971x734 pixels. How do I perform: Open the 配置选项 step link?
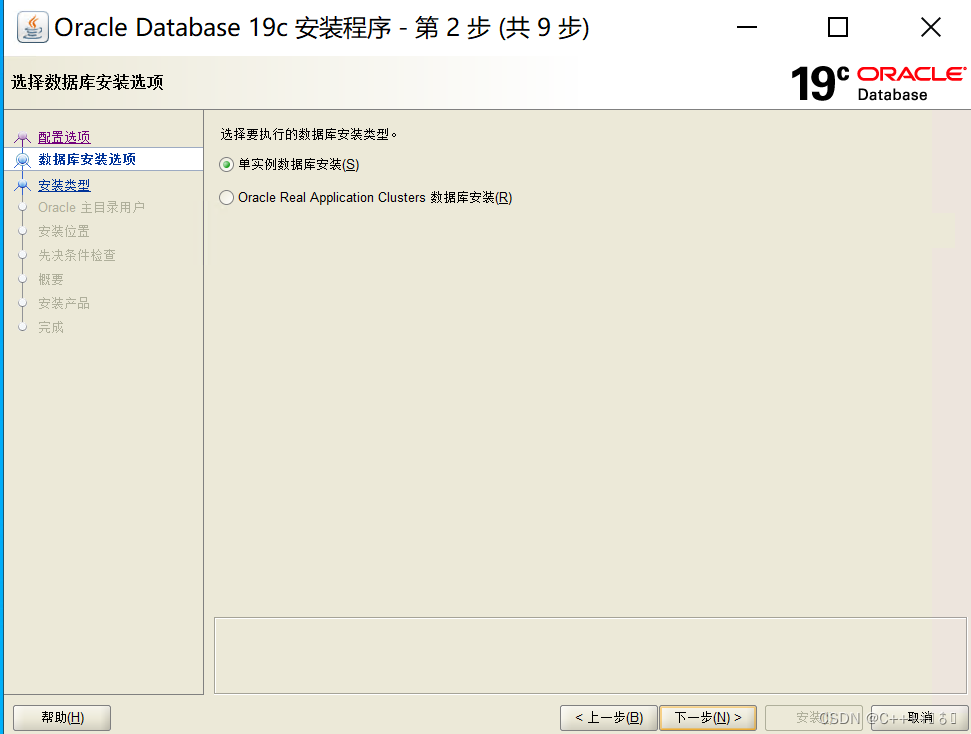[x=64, y=137]
